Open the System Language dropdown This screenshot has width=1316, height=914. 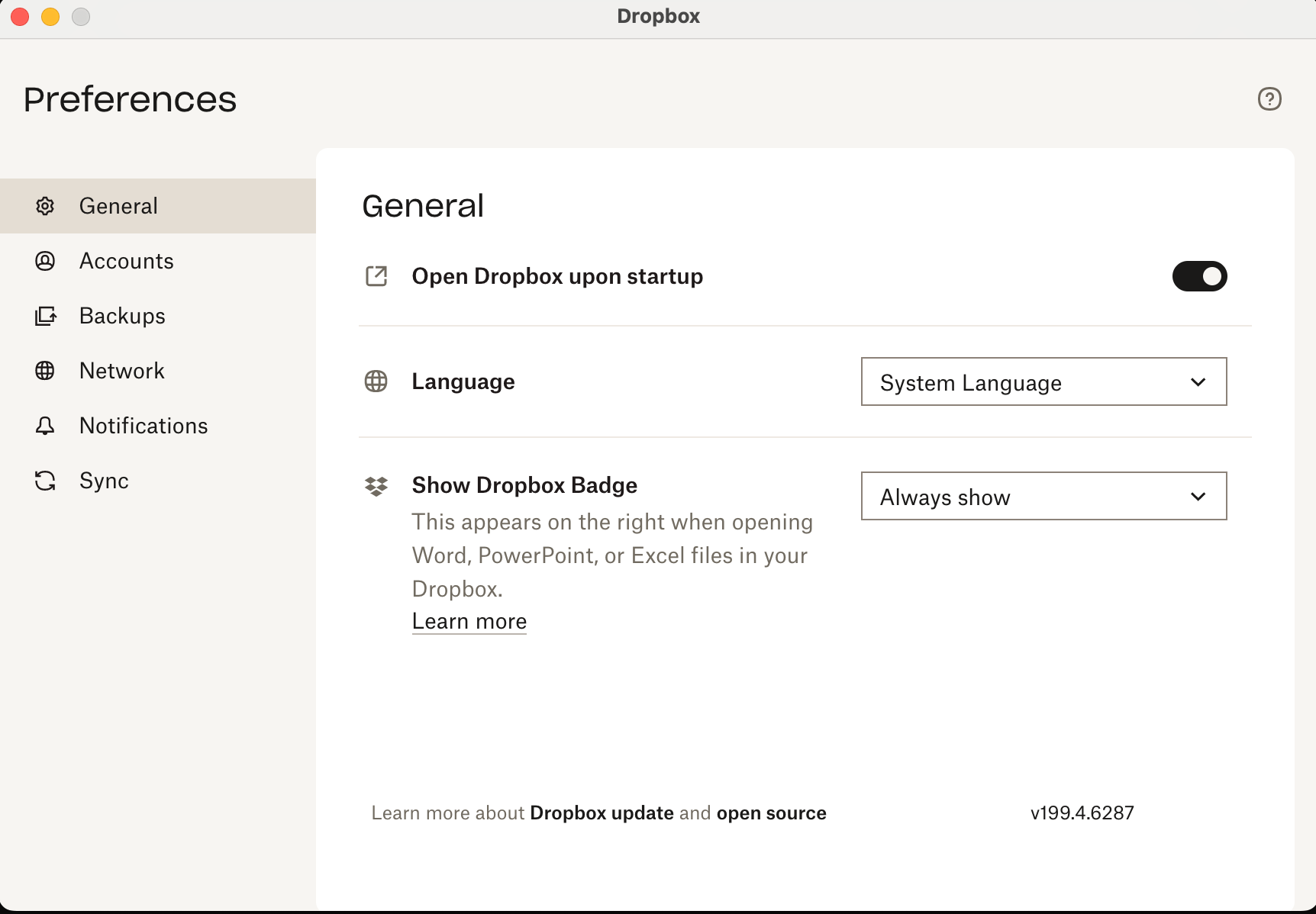click(1043, 381)
